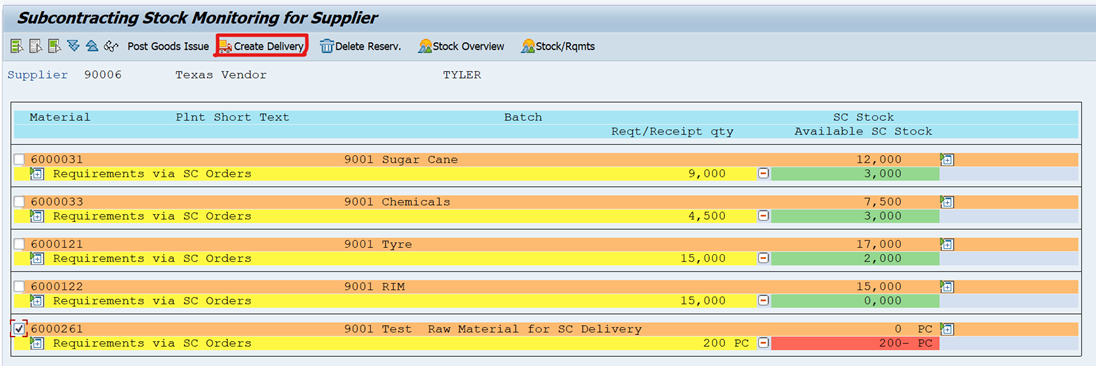Click the green available stock 3,000 for Sugar Cane
The image size is (1096, 366).
coord(856,174)
